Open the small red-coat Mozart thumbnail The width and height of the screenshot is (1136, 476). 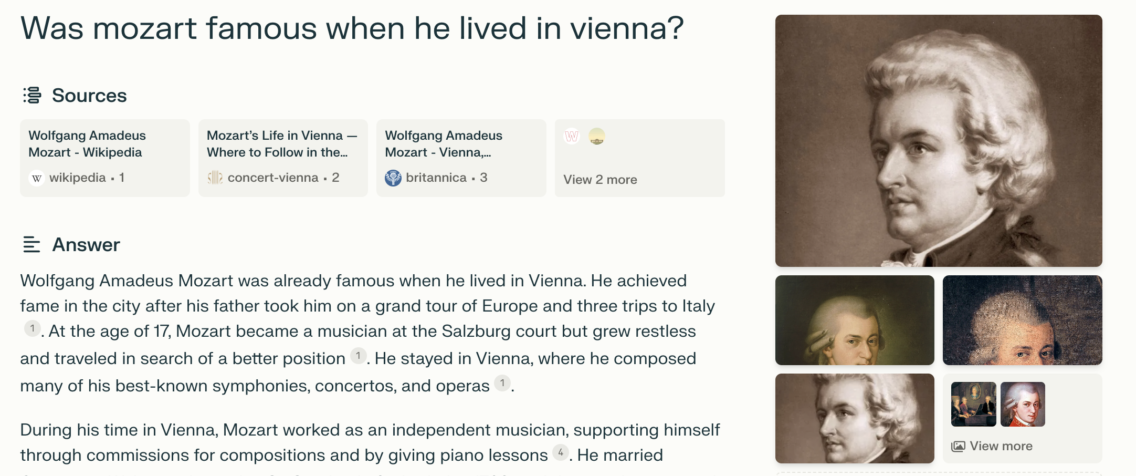(1023, 404)
